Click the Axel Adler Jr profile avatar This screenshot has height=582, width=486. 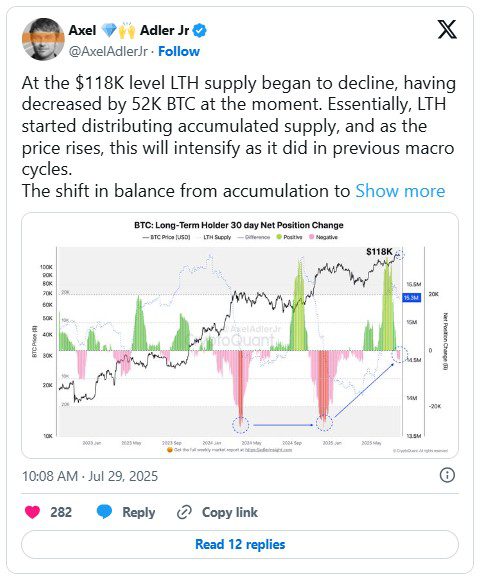click(43, 39)
